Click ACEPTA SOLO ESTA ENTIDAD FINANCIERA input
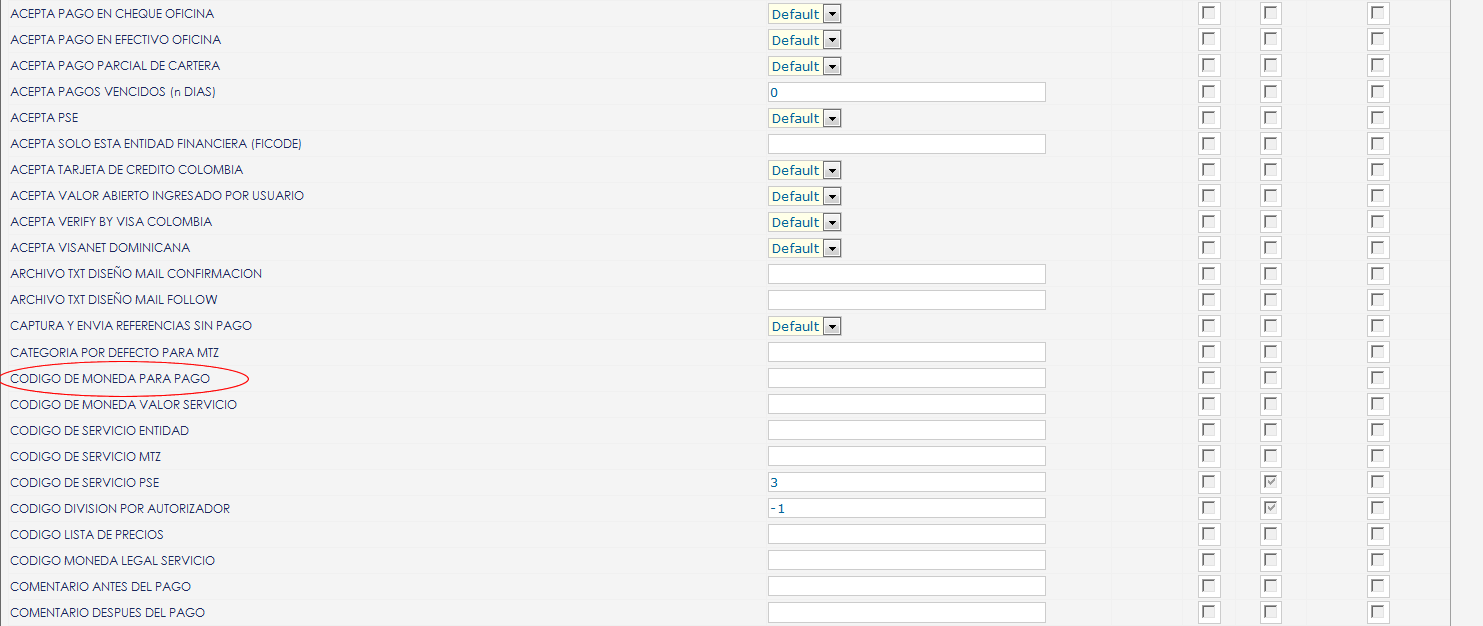 click(907, 144)
